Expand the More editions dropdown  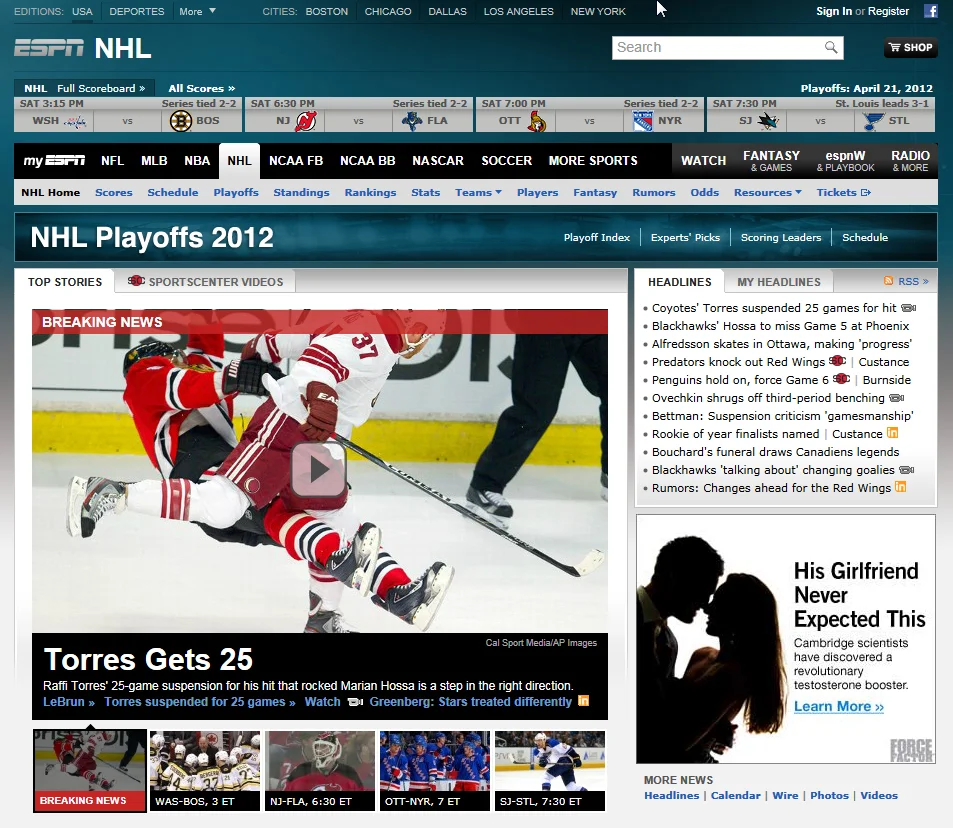(x=198, y=12)
